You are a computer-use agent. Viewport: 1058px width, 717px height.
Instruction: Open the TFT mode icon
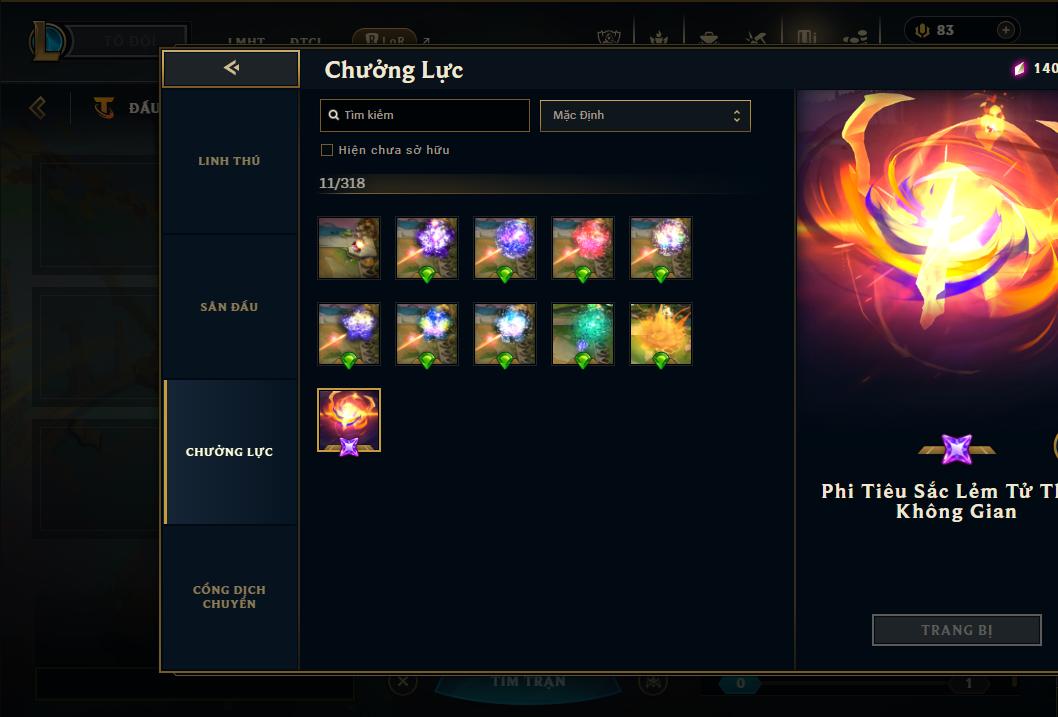pyautogui.click(x=103, y=107)
